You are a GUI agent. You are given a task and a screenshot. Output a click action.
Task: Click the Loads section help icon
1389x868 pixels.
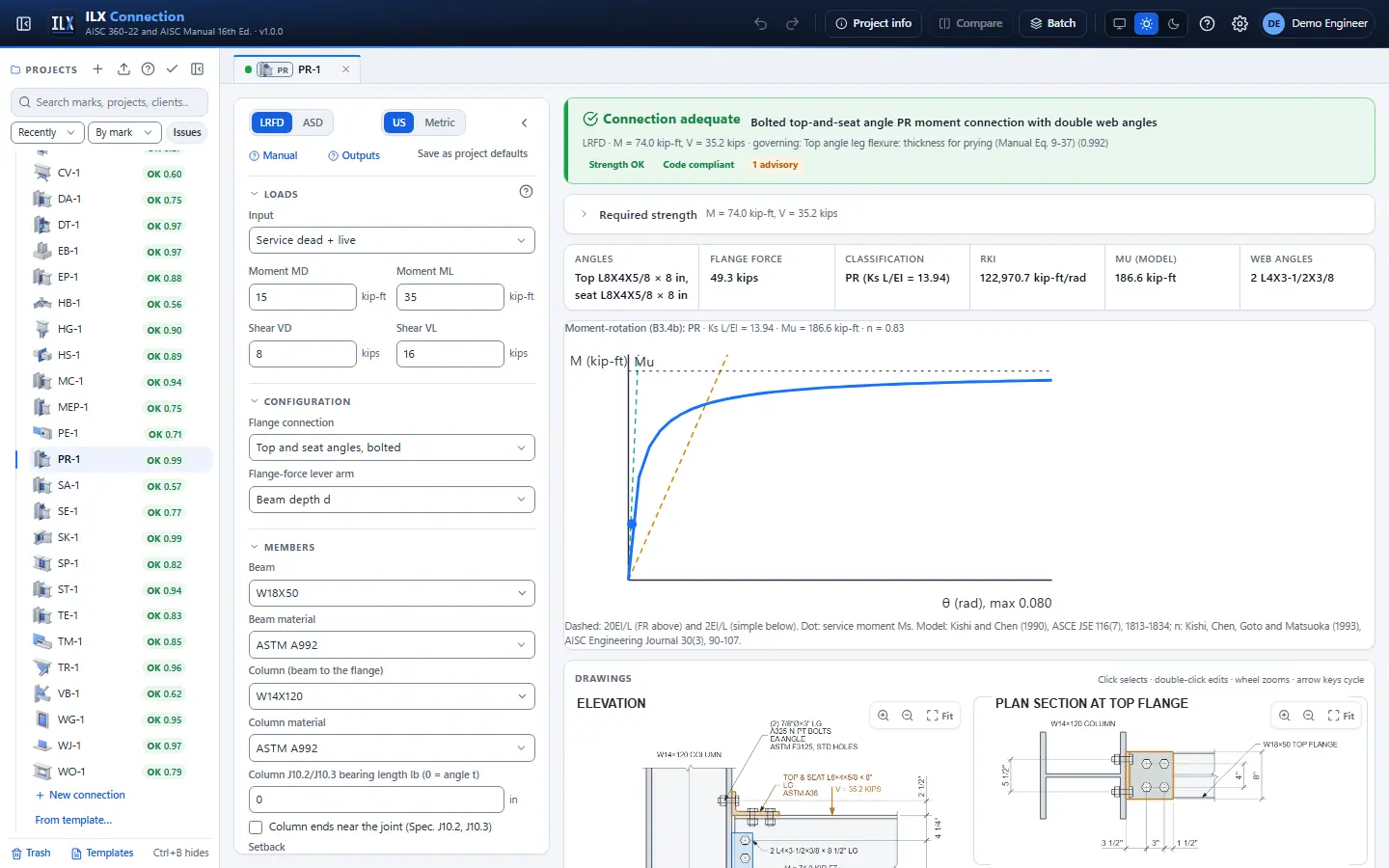coord(526,191)
